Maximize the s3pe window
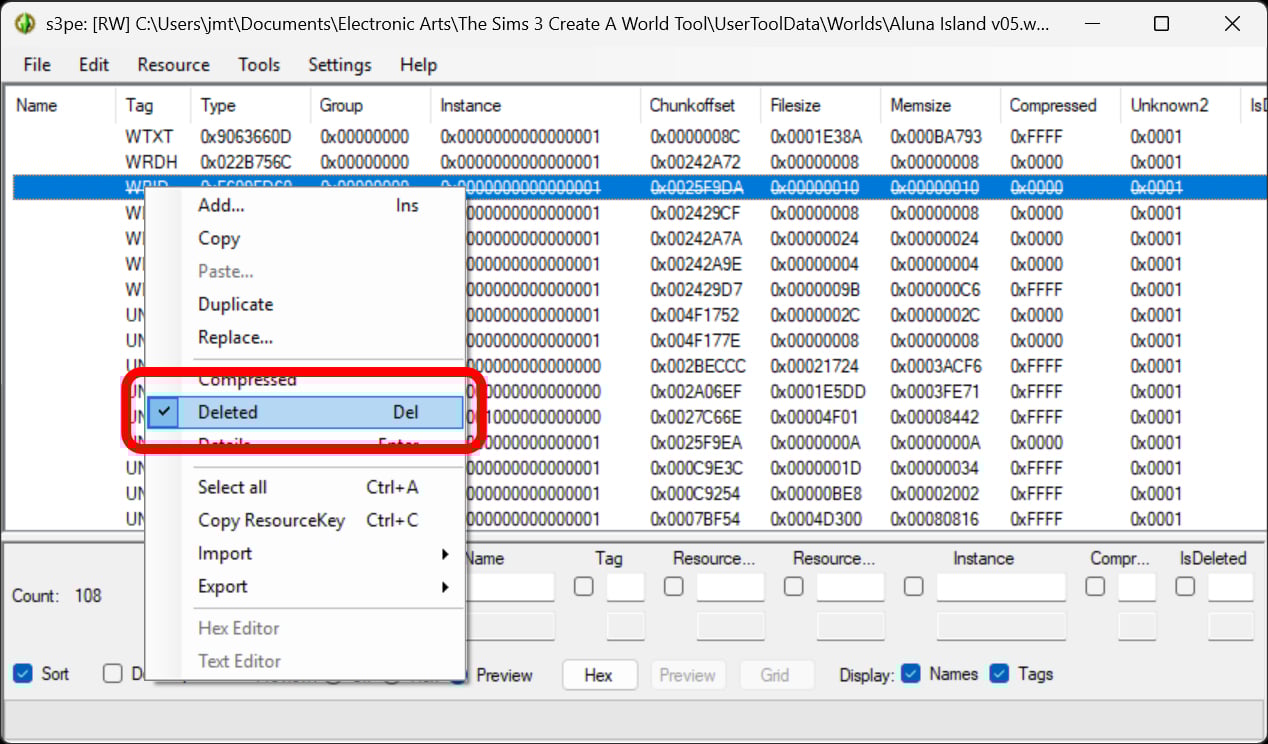Viewport: 1268px width, 744px height. click(1161, 25)
